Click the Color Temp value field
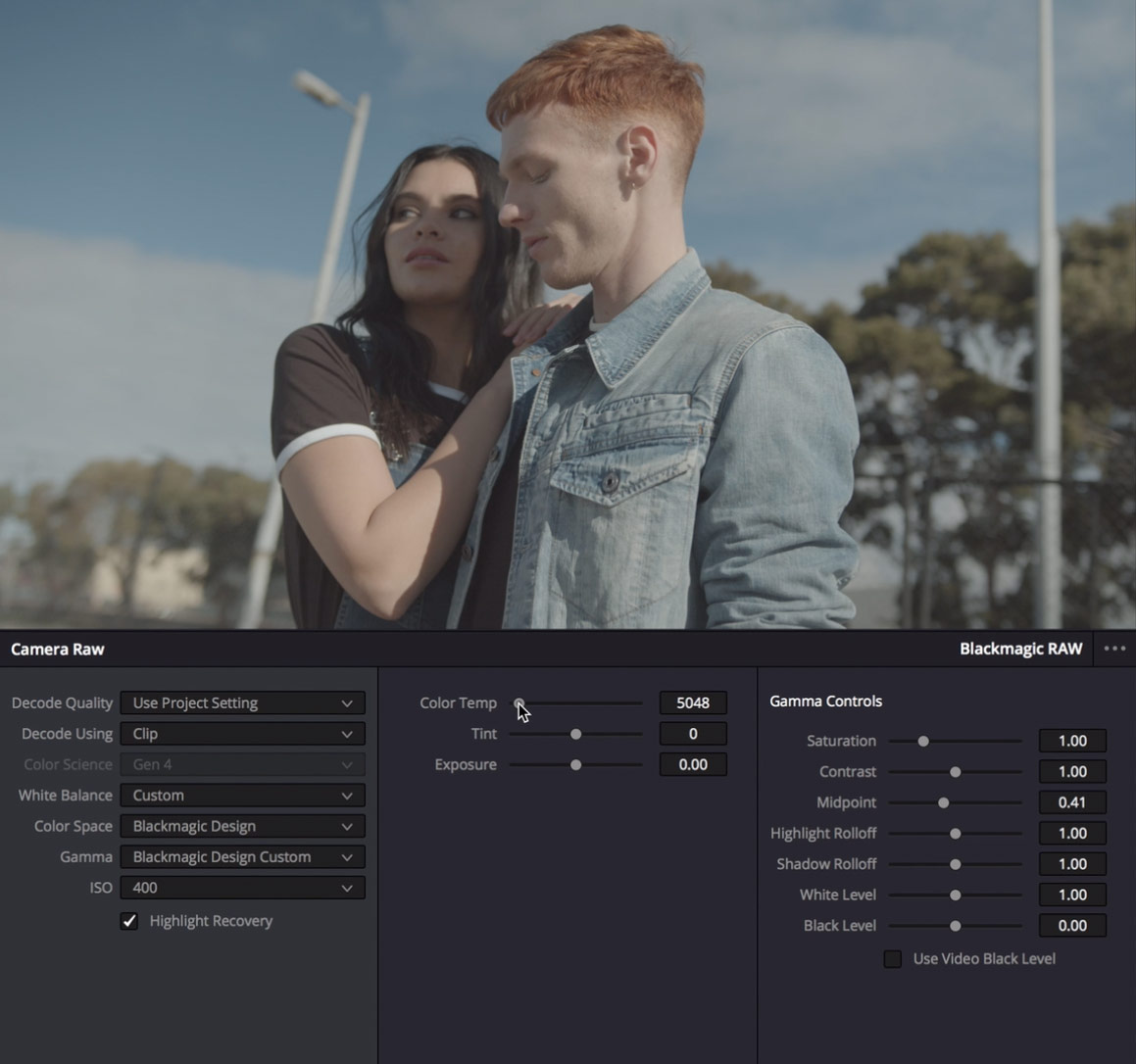This screenshot has width=1136, height=1064. pyautogui.click(x=693, y=703)
